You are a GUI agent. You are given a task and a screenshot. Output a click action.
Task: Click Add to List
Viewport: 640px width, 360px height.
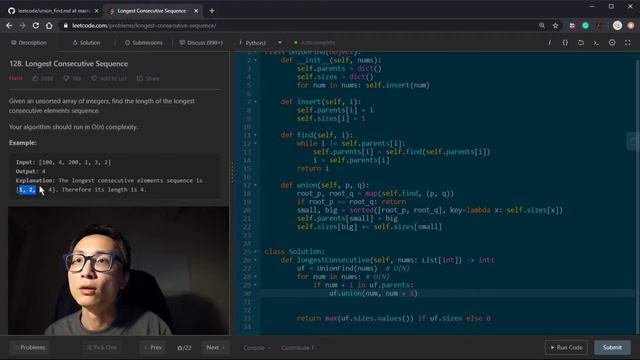point(109,78)
